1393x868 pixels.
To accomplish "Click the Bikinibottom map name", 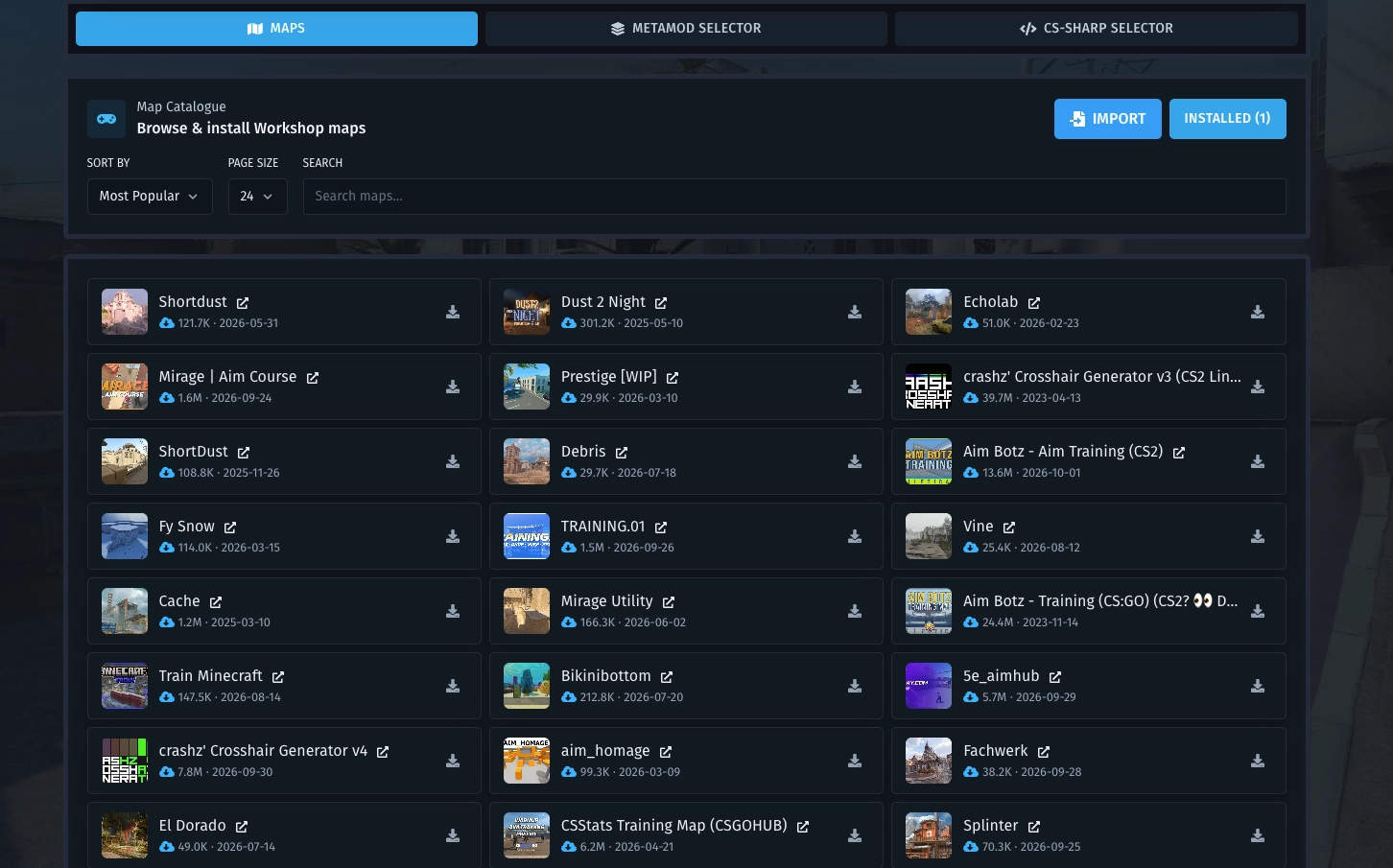I will pyautogui.click(x=606, y=676).
